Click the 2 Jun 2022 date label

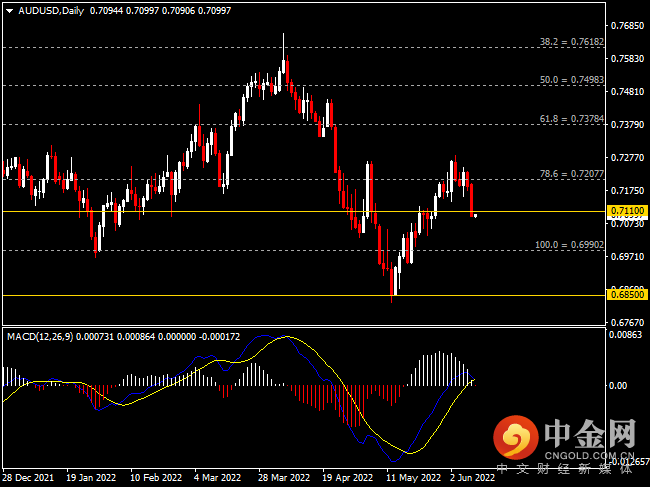[x=473, y=478]
